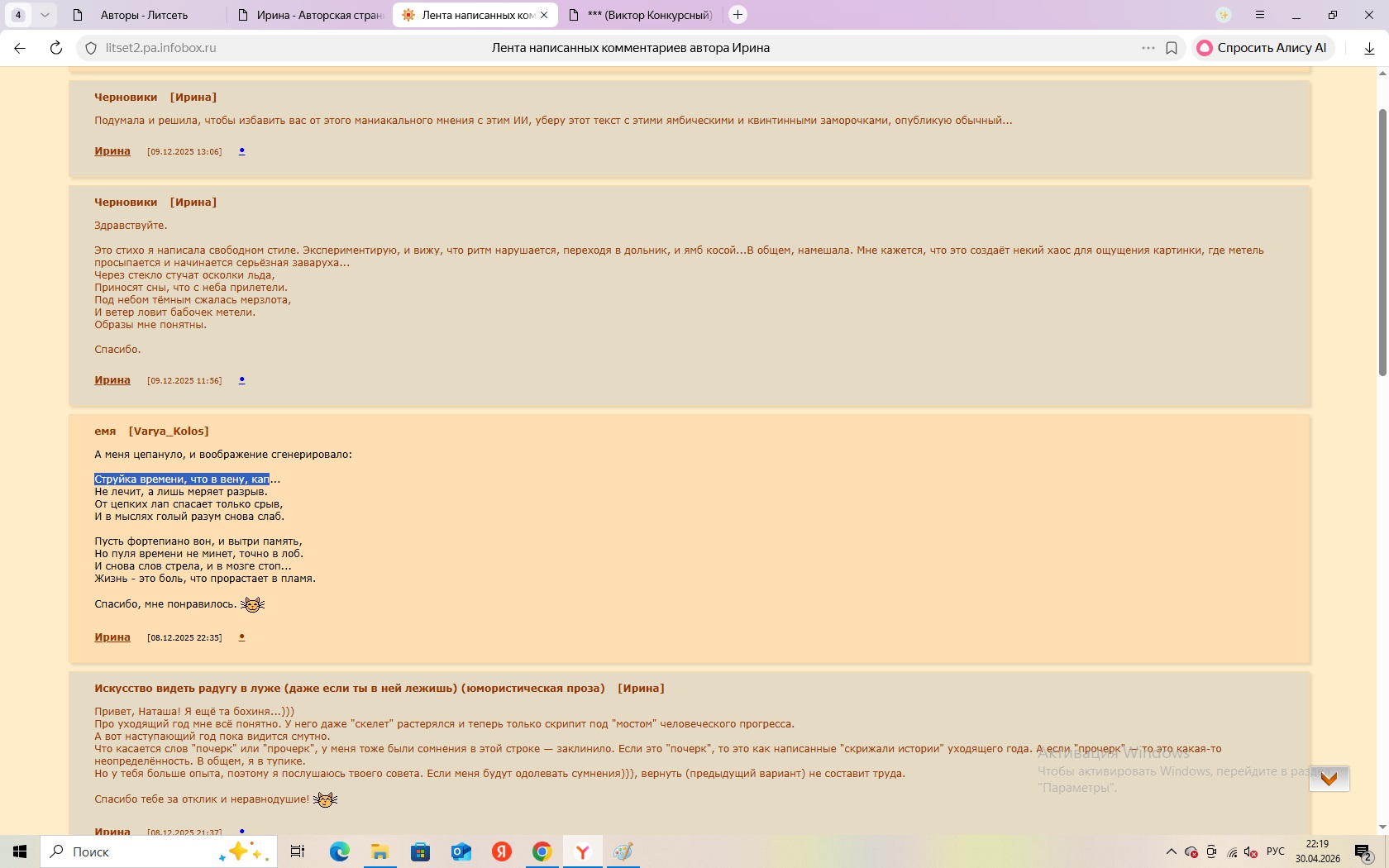
Task: Open Google Chrome from the taskbar
Action: click(x=542, y=851)
